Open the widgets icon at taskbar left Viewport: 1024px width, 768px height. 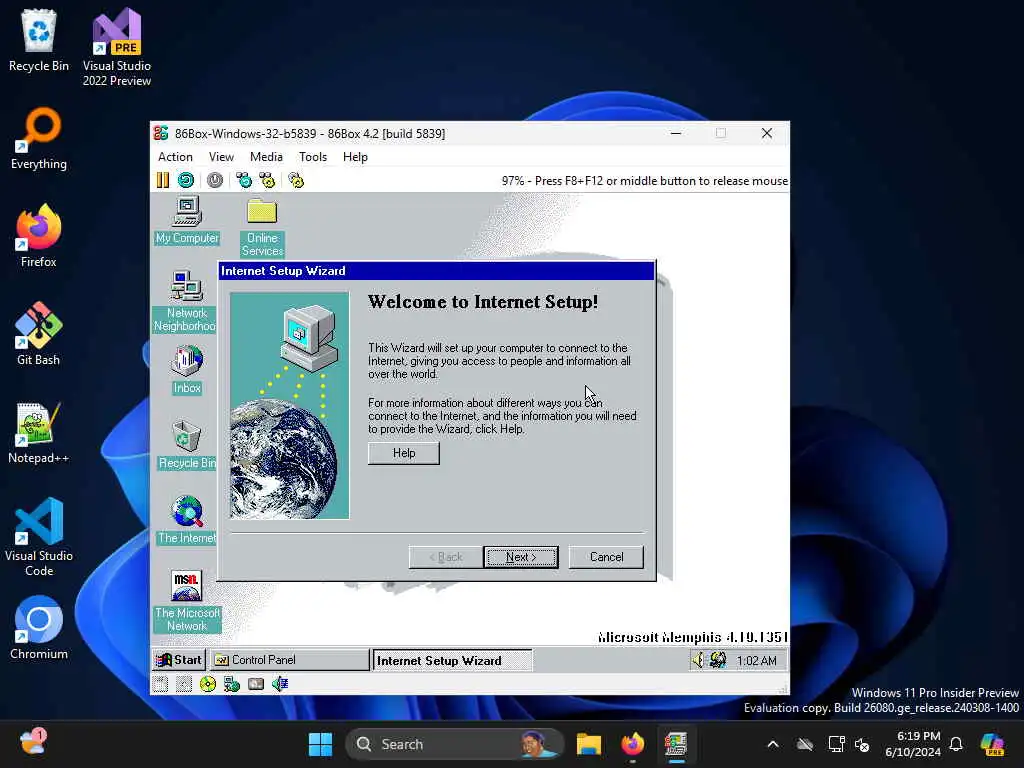click(33, 743)
